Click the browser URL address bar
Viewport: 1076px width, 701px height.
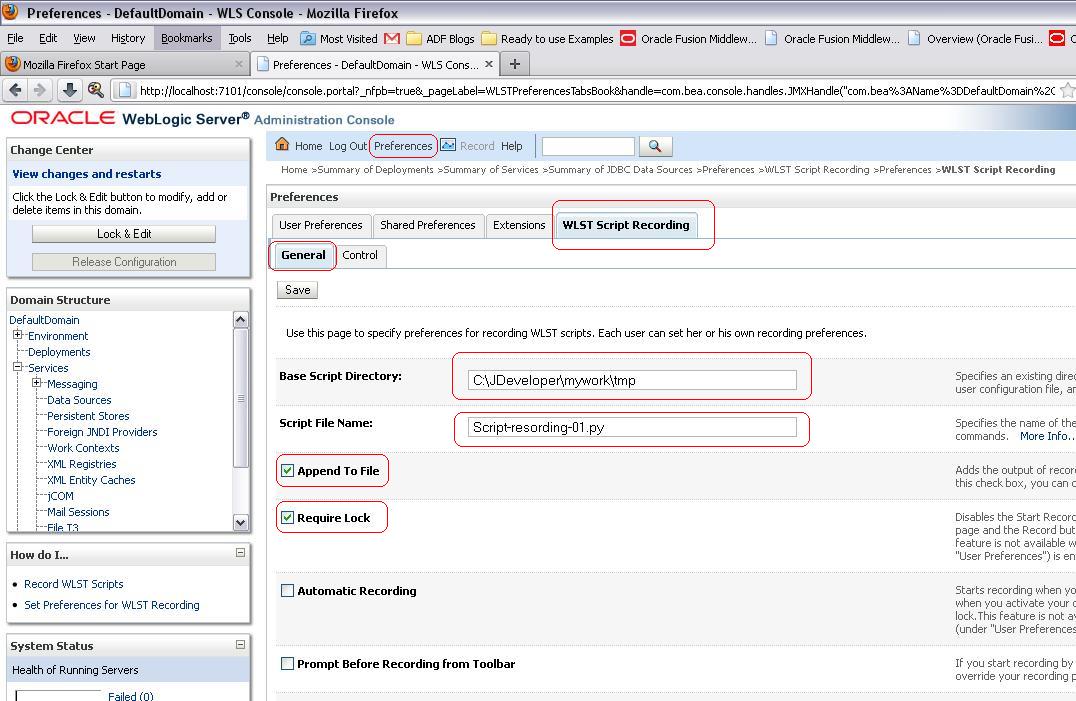596,91
